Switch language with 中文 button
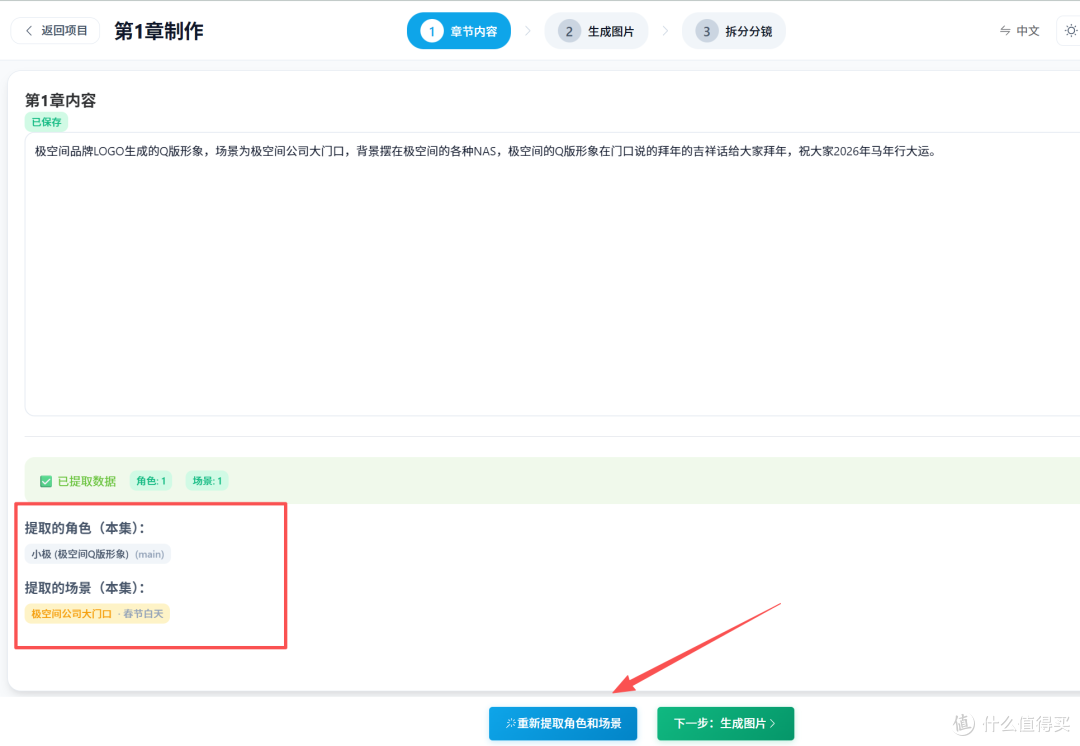 (1020, 31)
